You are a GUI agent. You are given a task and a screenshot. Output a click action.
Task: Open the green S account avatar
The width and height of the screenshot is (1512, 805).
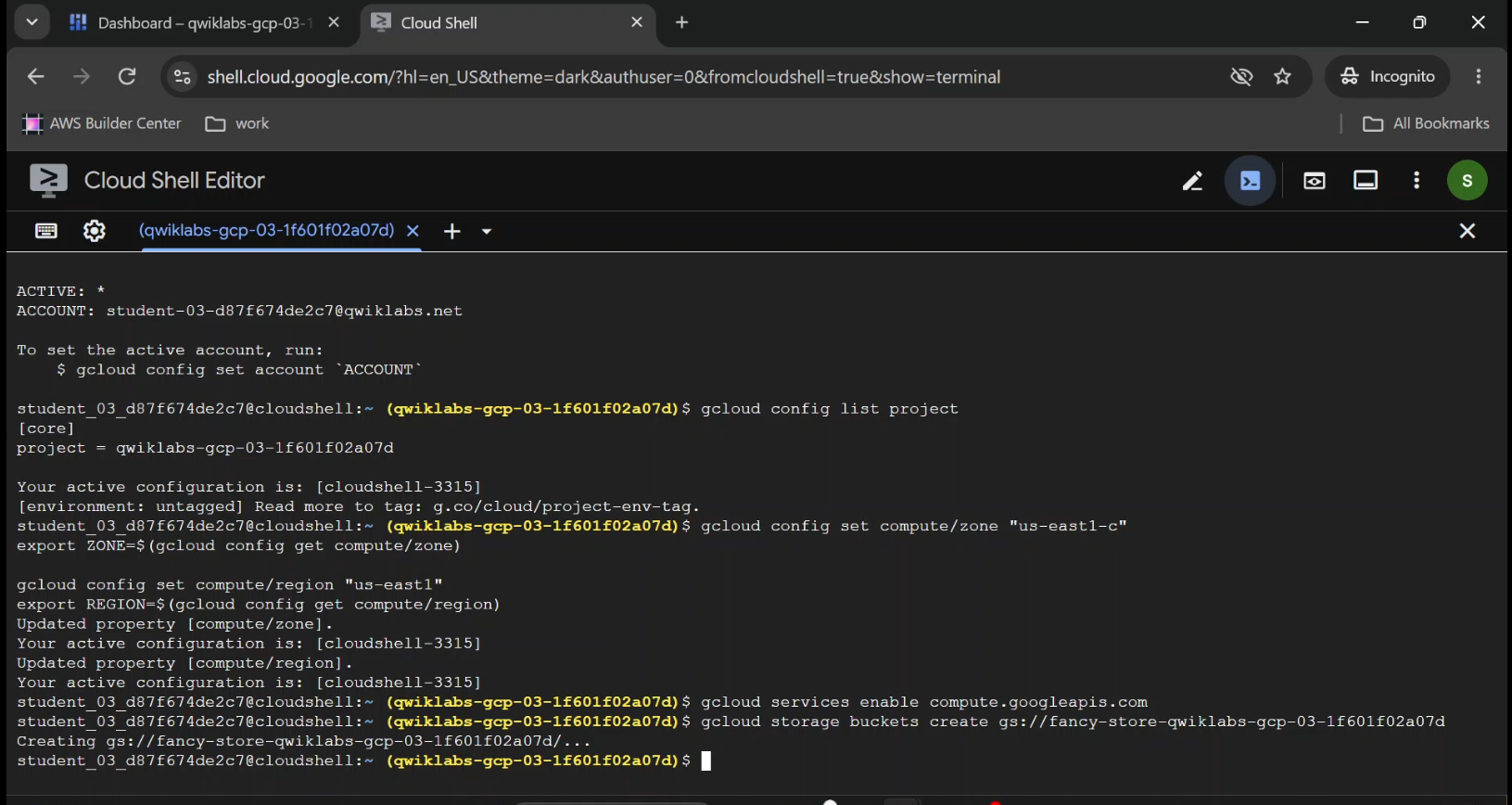point(1468,181)
